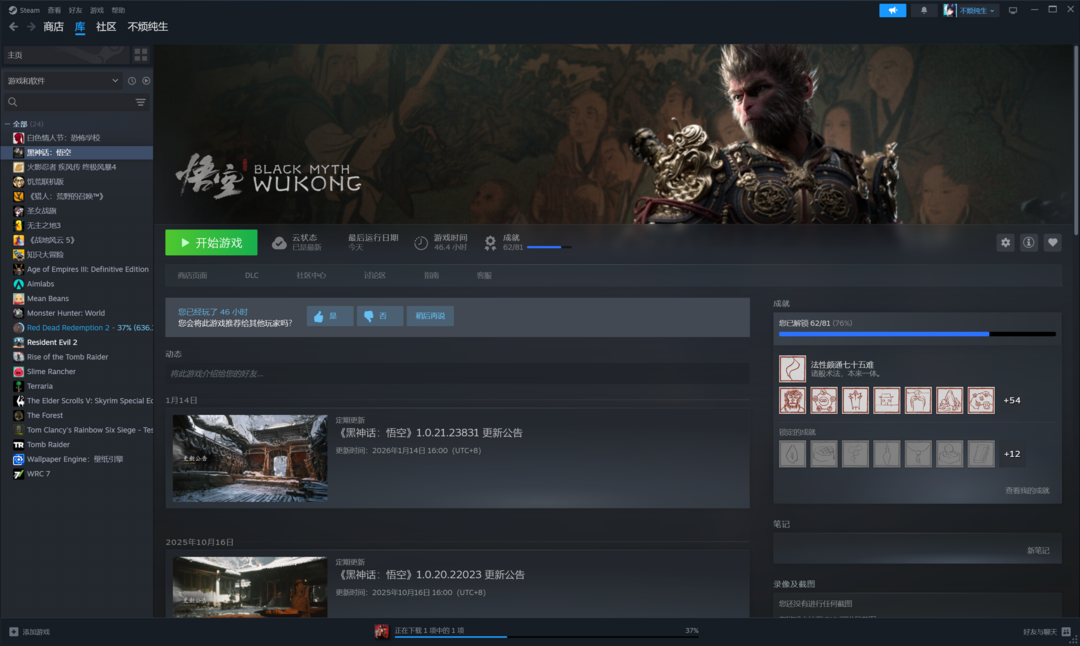Open the notifications bell
The image size is (1080, 646).
pos(924,10)
